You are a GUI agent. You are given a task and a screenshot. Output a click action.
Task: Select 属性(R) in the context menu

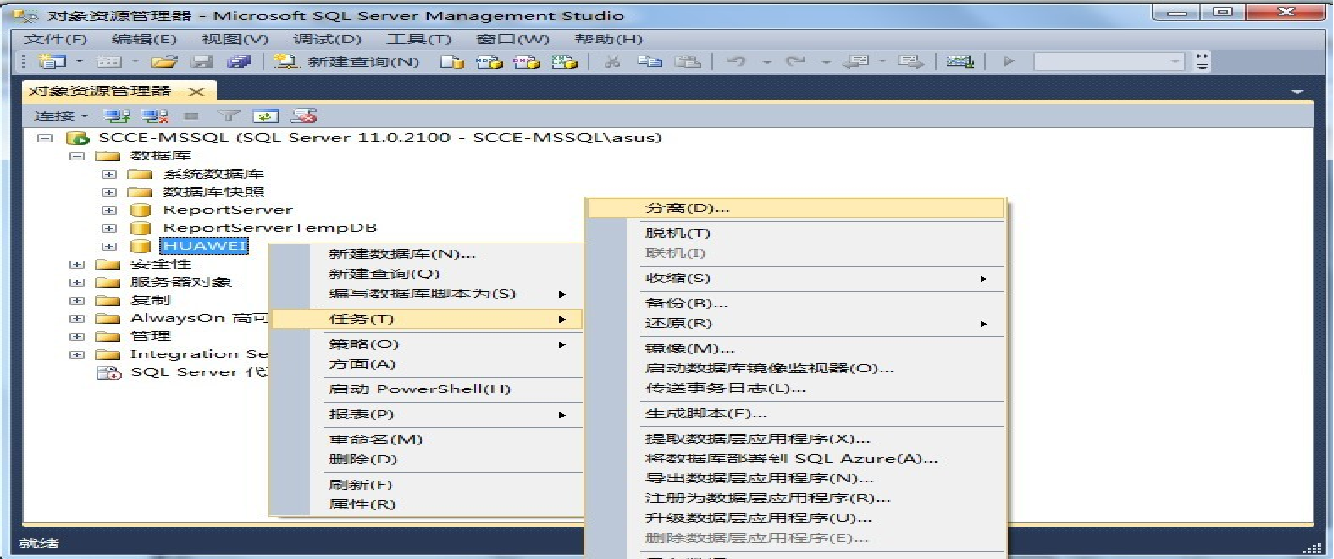(x=427, y=504)
